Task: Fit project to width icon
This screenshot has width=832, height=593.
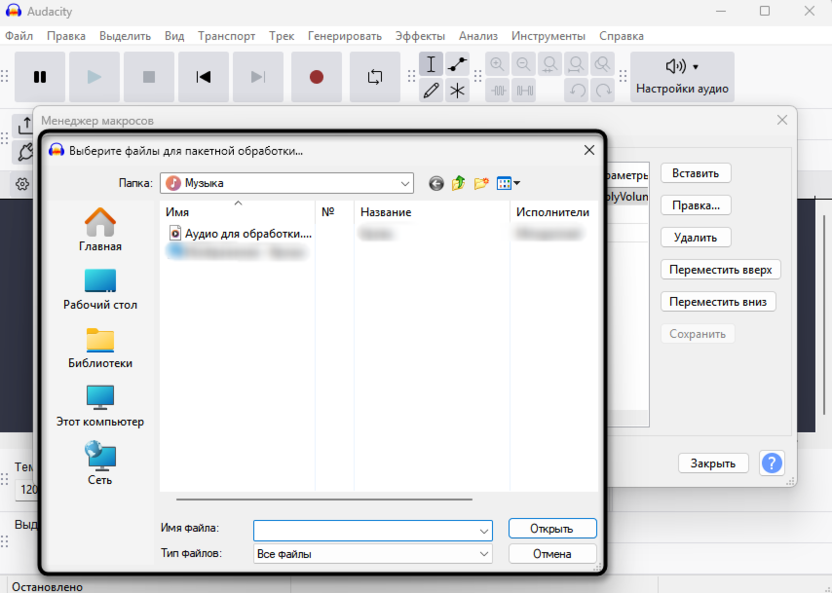Action: click(x=576, y=64)
